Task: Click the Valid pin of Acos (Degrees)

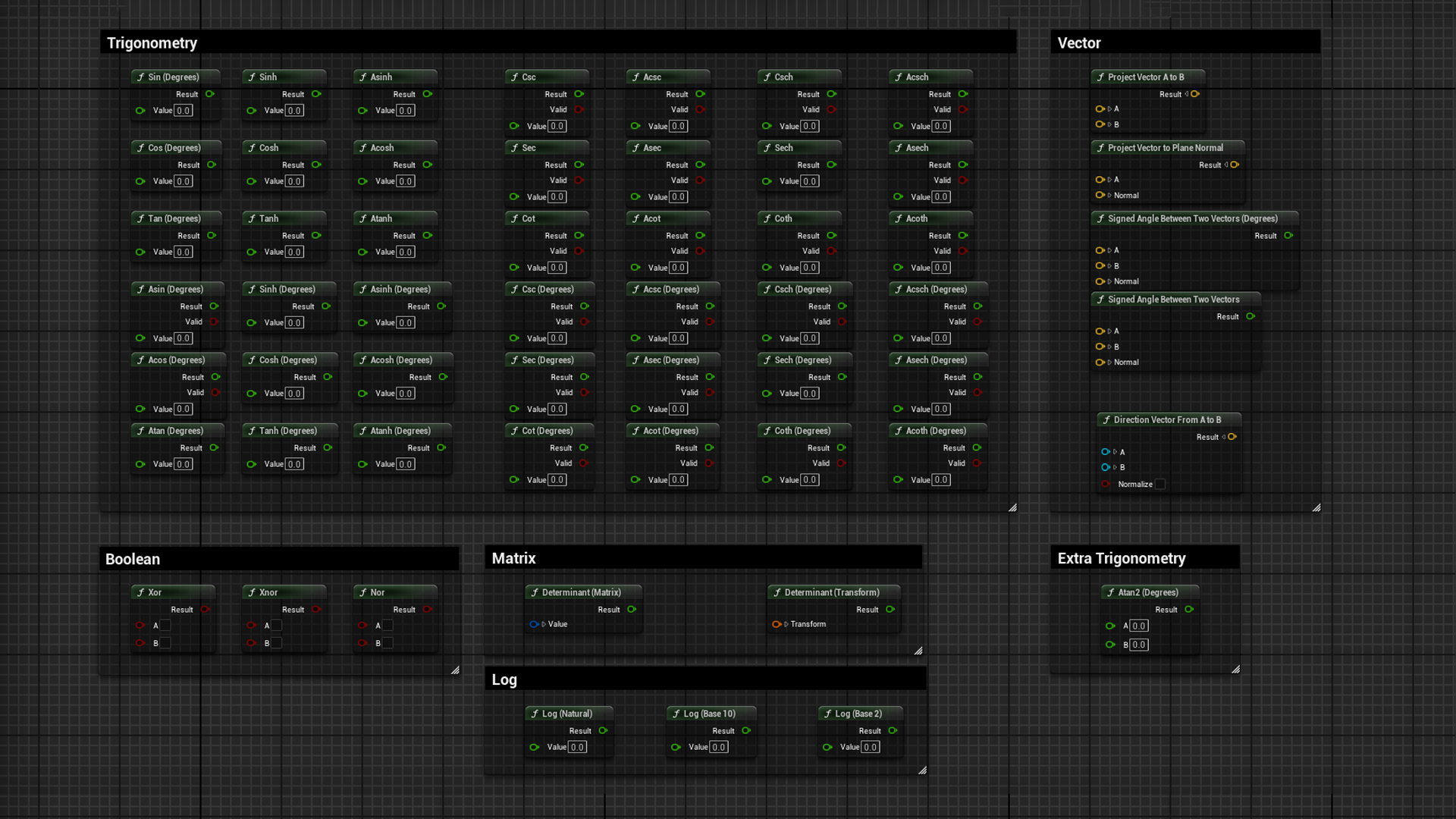Action: tap(215, 393)
